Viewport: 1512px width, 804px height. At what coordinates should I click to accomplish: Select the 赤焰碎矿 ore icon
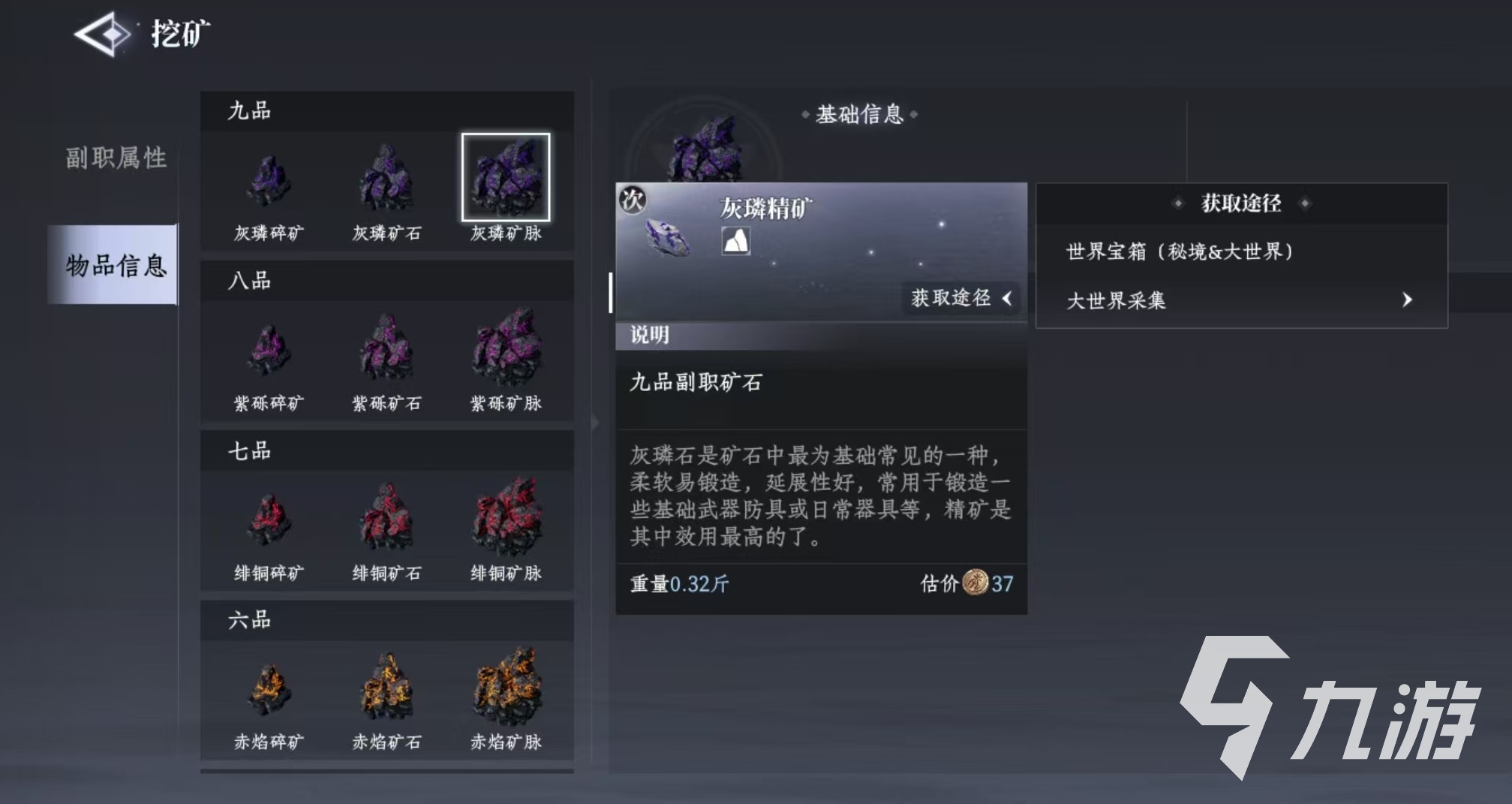pos(269,689)
